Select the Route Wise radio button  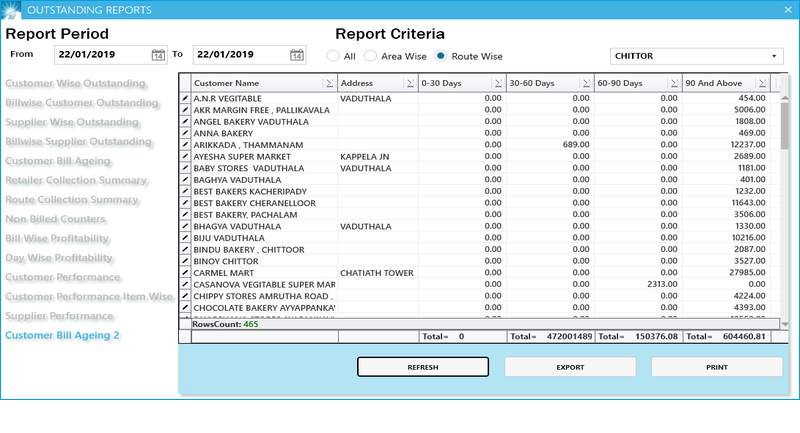tap(441, 56)
